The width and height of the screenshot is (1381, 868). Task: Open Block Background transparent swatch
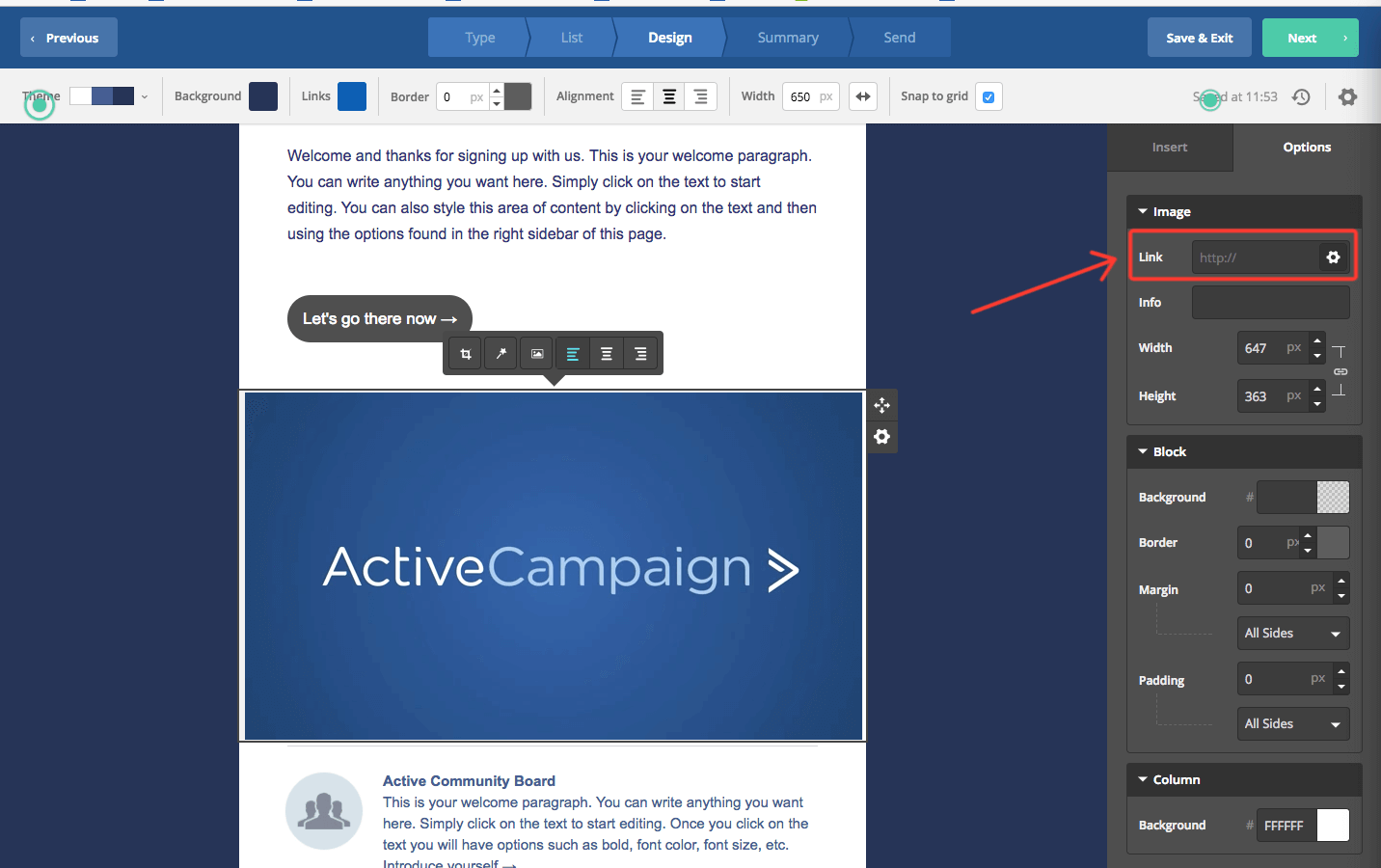tap(1333, 497)
